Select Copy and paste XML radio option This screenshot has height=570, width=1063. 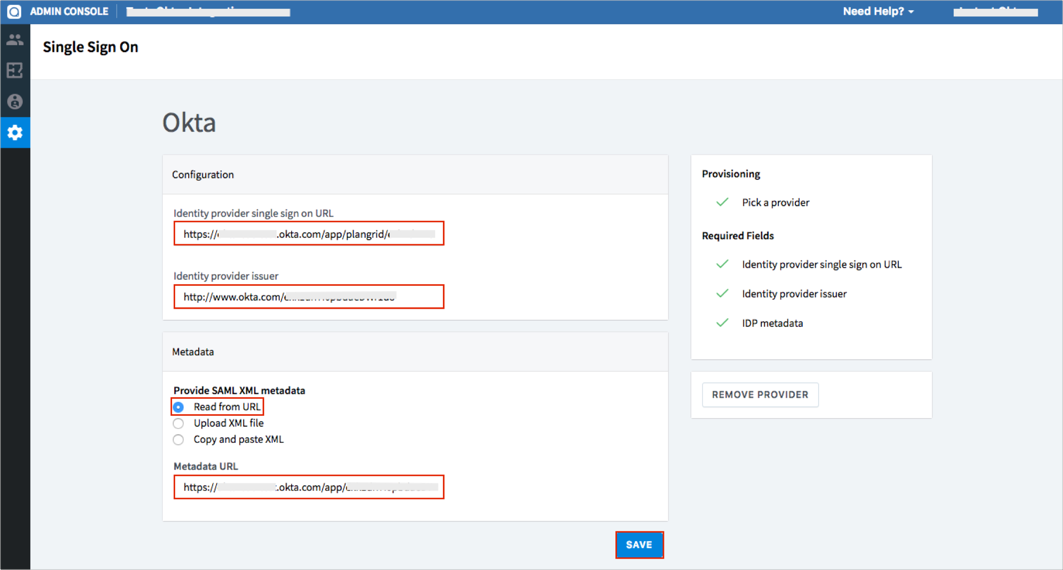coord(179,440)
